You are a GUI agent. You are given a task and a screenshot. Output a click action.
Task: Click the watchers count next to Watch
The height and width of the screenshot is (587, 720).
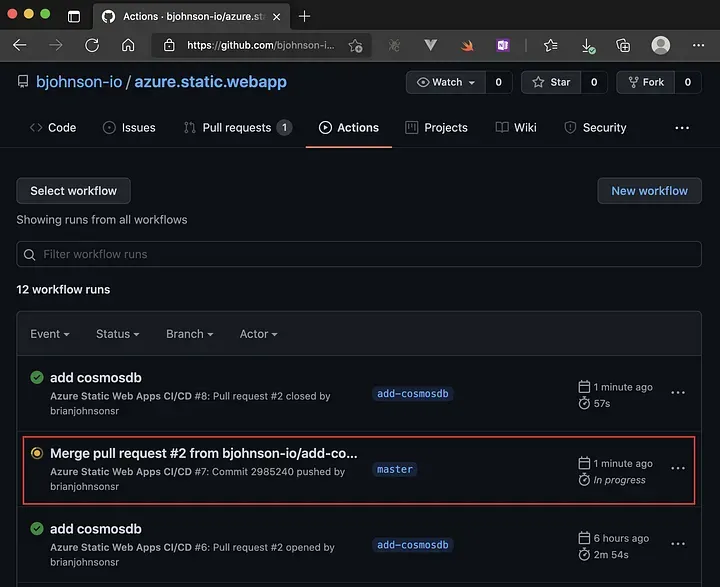pyautogui.click(x=499, y=82)
